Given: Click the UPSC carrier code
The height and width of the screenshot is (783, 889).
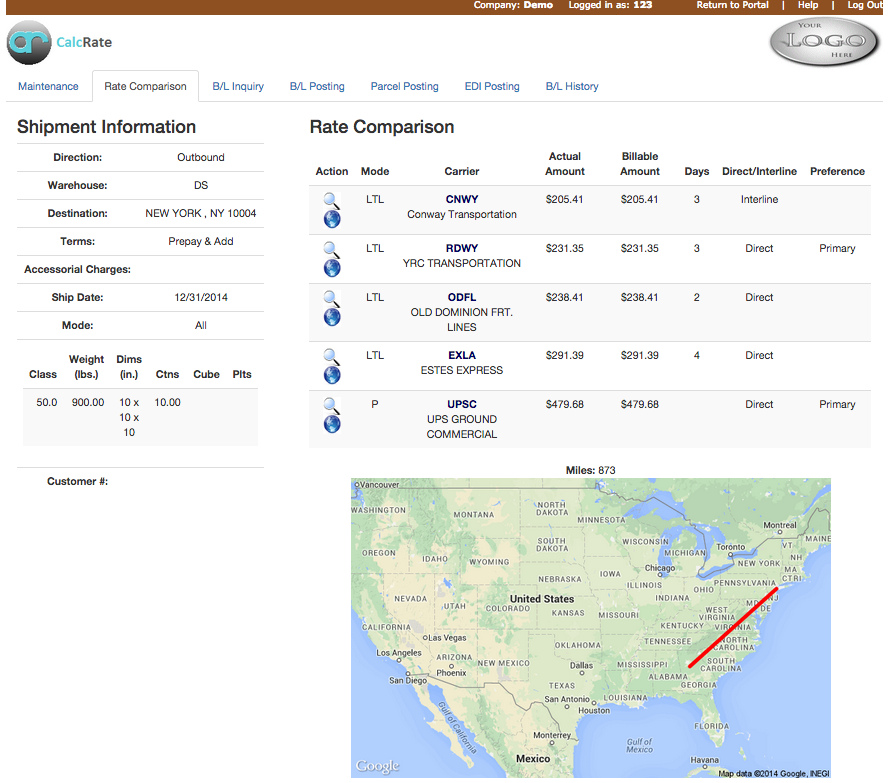Looking at the screenshot, I should tap(462, 404).
